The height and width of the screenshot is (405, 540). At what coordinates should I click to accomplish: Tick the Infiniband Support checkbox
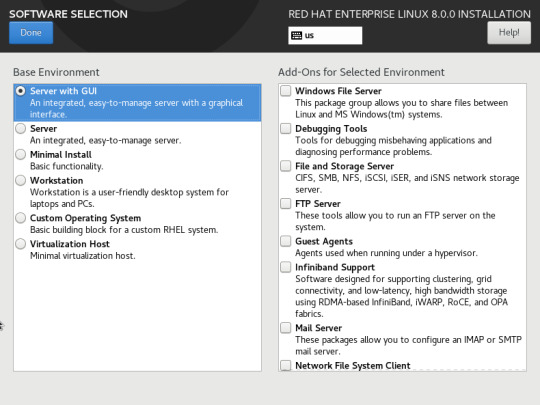coord(285,267)
